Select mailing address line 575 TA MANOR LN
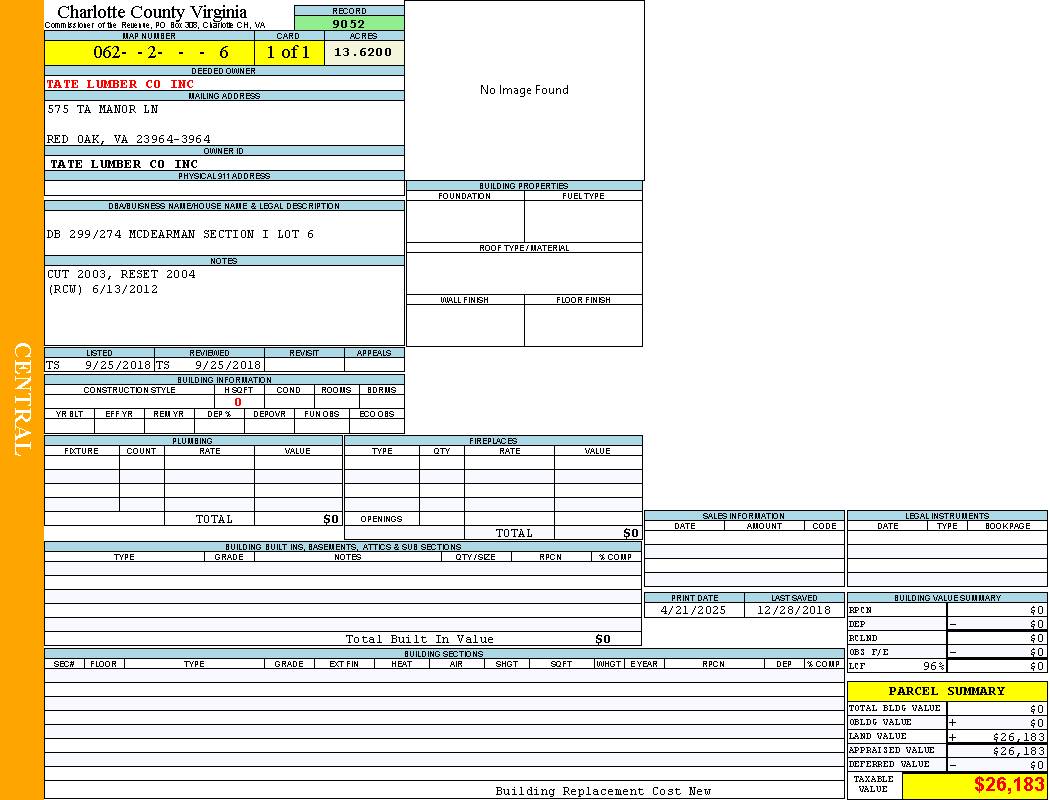The image size is (1050, 800). (x=103, y=109)
